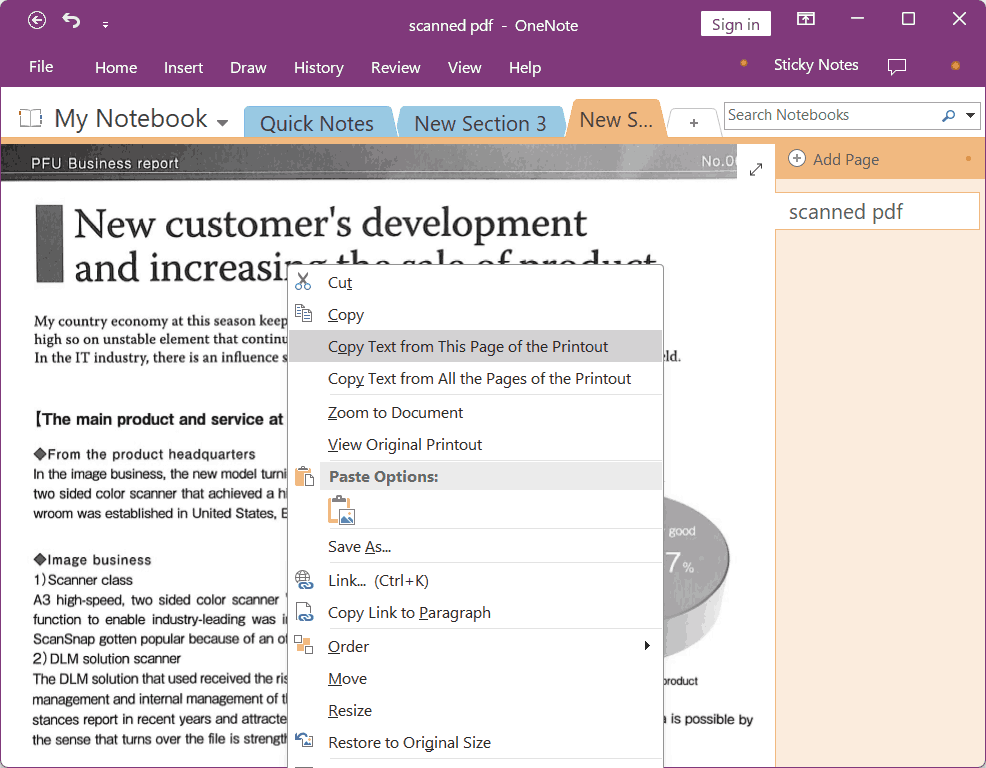Open Customize Quick Access Toolbar dropdown

[106, 23]
